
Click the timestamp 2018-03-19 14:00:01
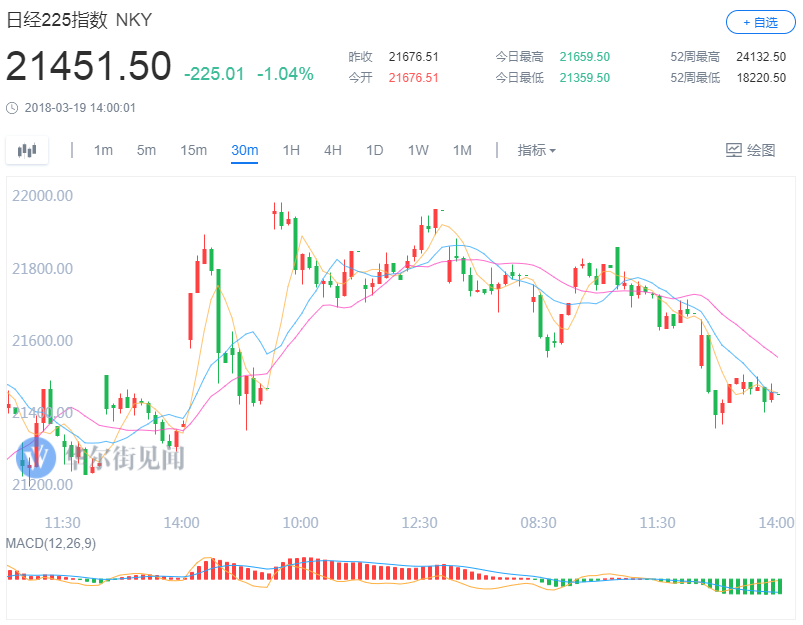click(x=80, y=108)
